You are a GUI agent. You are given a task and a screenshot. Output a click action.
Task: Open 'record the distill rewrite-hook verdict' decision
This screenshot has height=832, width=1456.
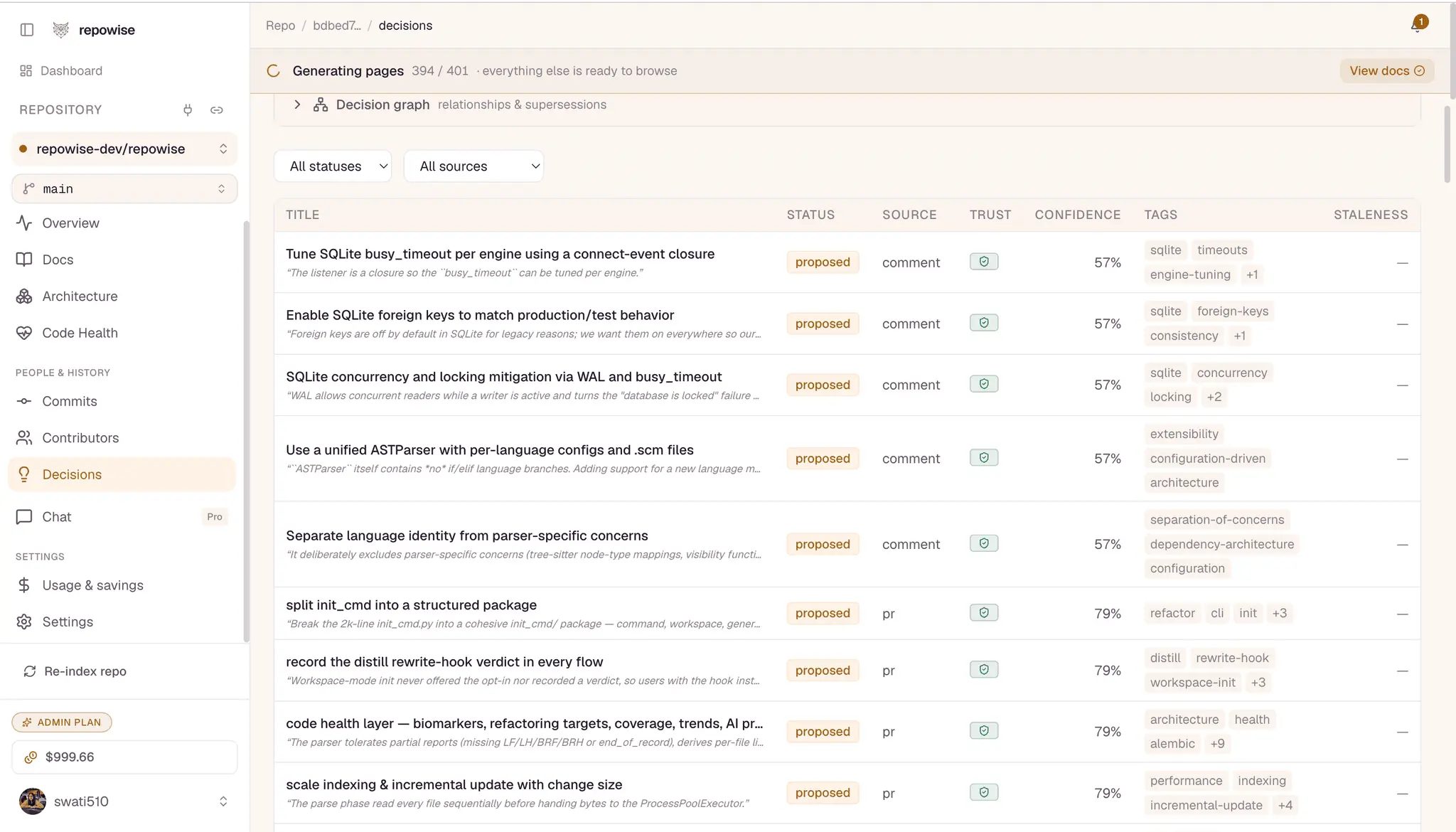(x=444, y=662)
